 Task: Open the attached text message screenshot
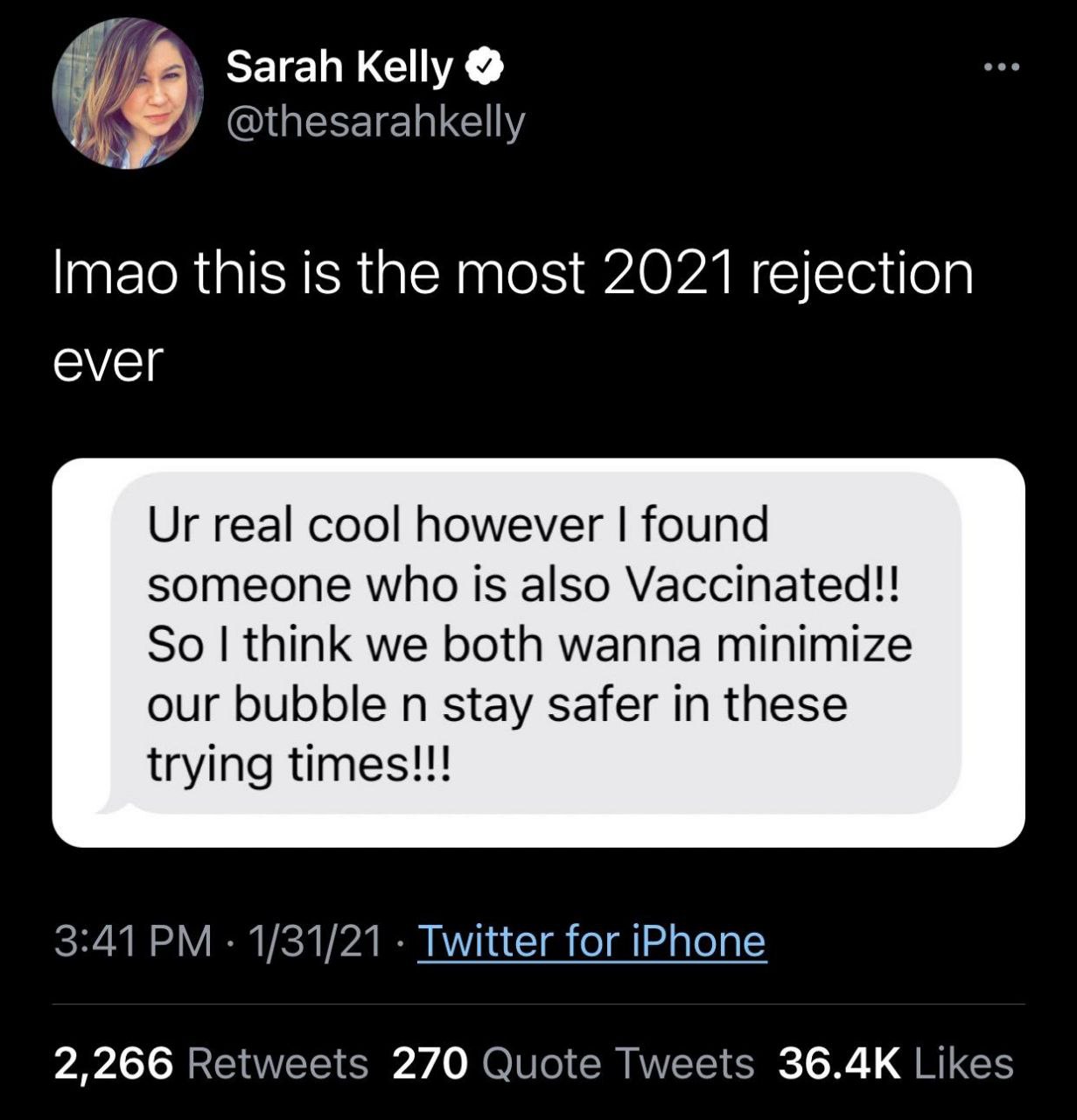(538, 653)
